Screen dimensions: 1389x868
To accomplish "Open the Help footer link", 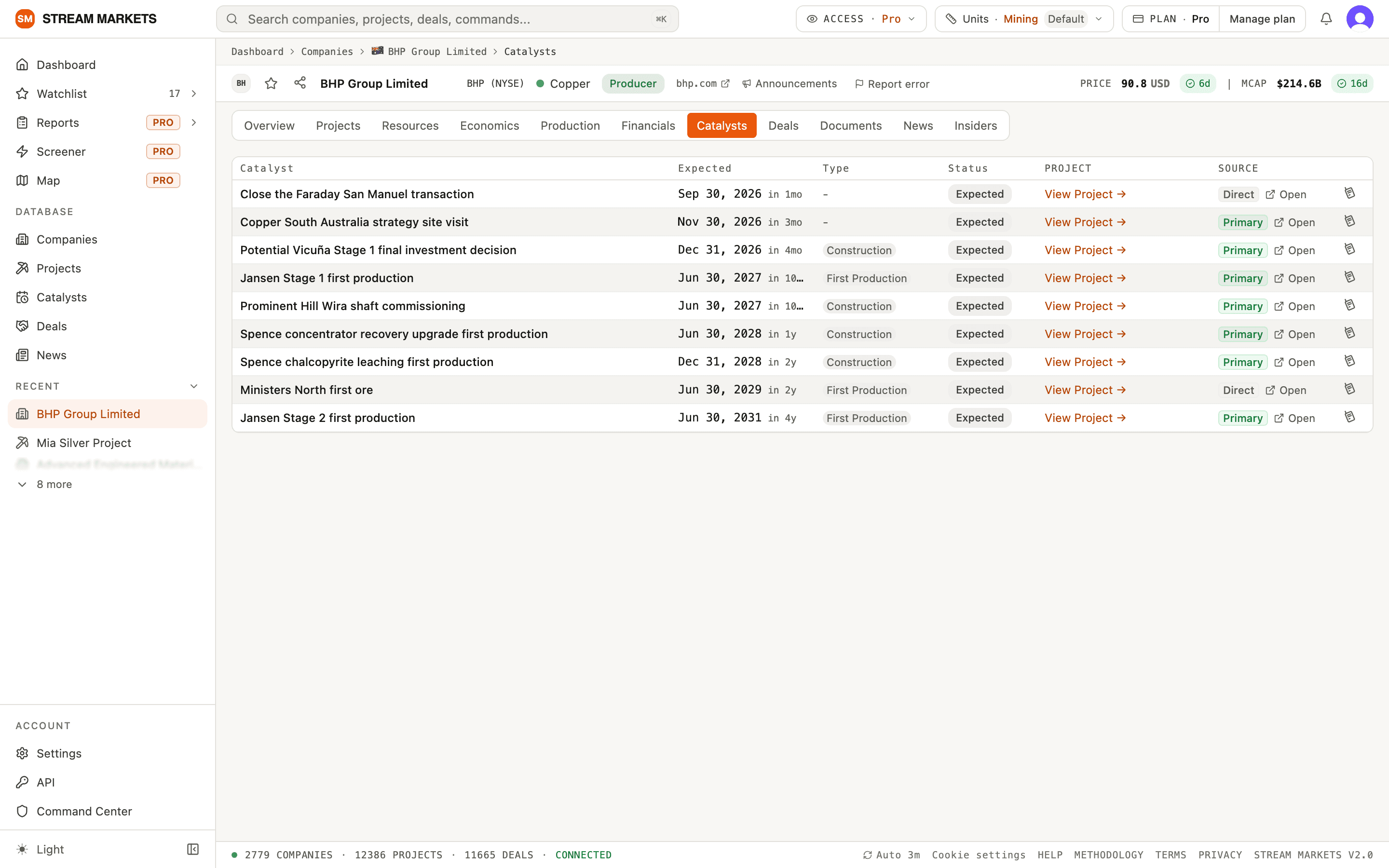I will pos(1050,855).
